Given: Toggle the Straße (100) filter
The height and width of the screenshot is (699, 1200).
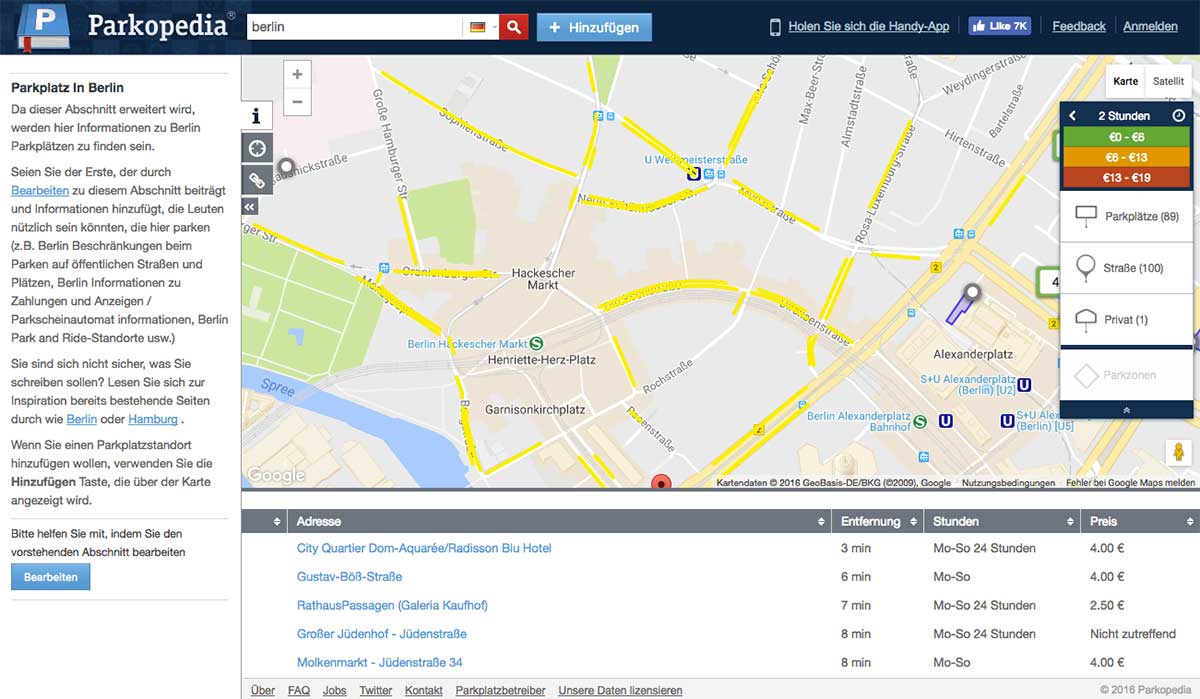Looking at the screenshot, I should point(1127,268).
